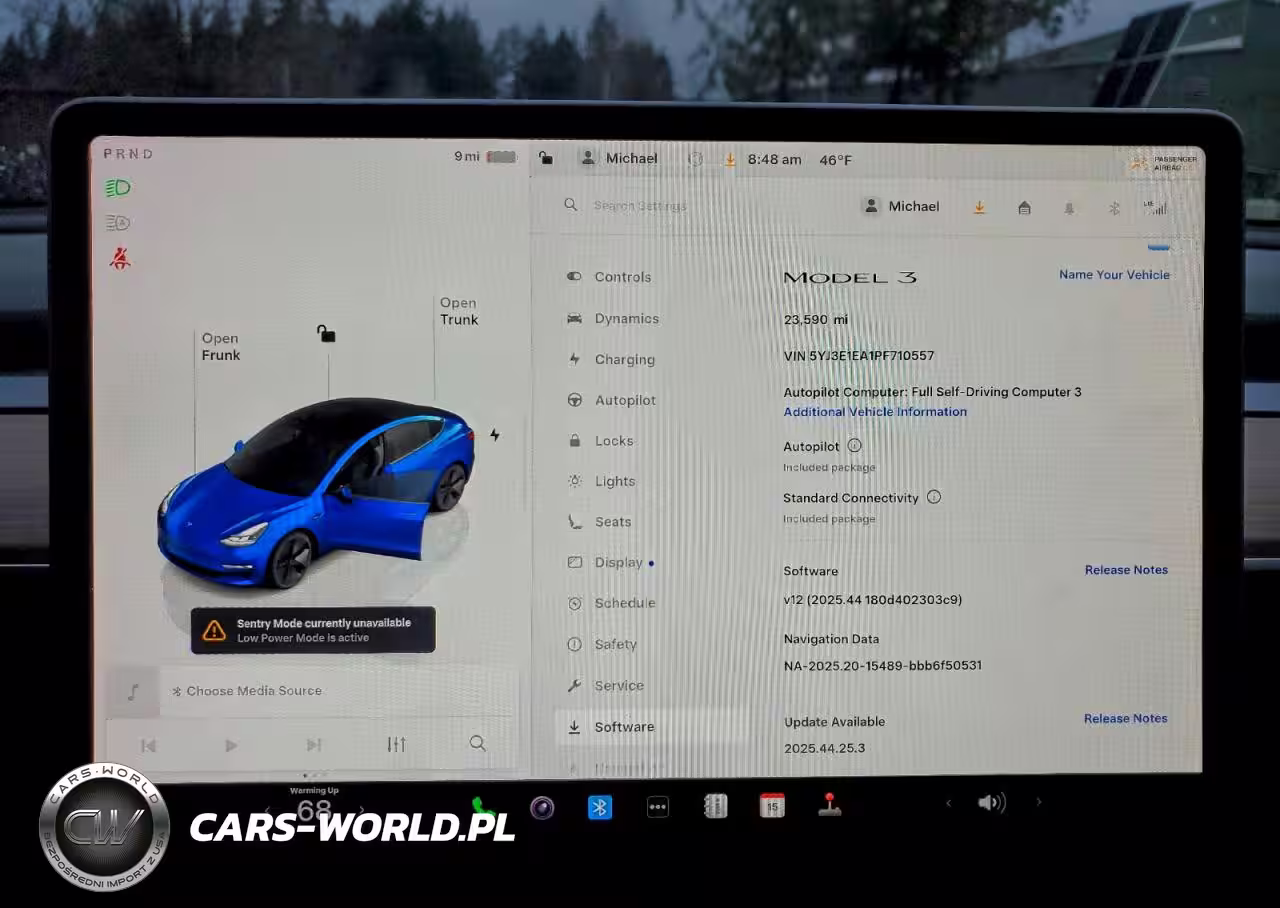Open the Additional Vehicle Information link

coord(875,412)
